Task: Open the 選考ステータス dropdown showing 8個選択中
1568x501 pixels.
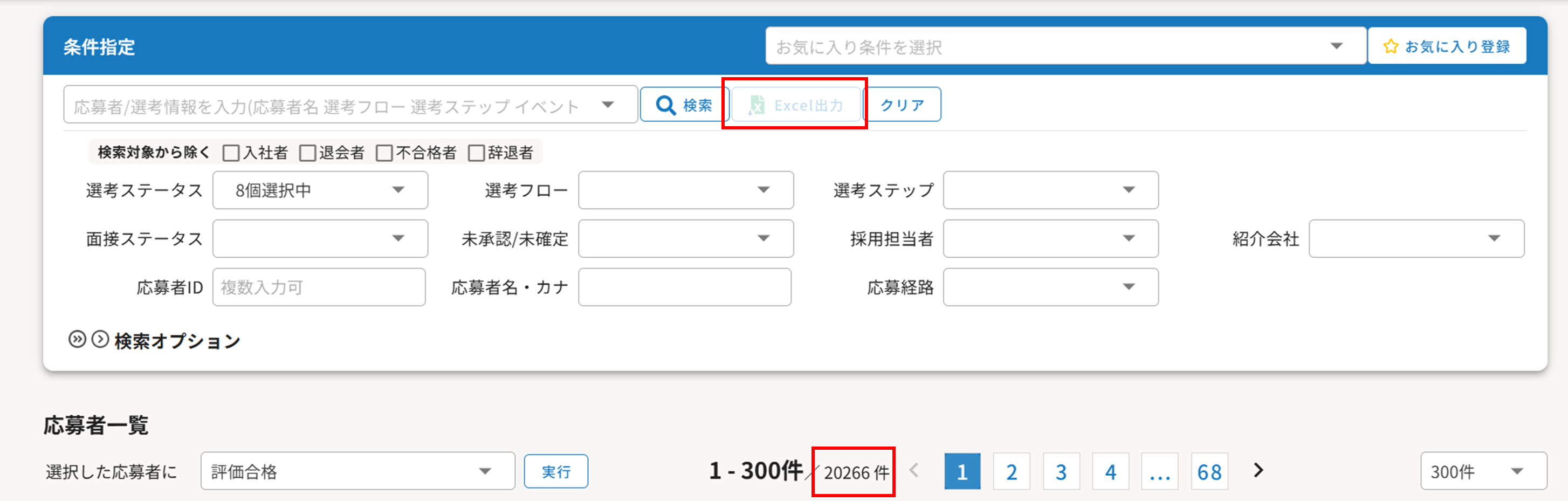Action: coord(320,190)
